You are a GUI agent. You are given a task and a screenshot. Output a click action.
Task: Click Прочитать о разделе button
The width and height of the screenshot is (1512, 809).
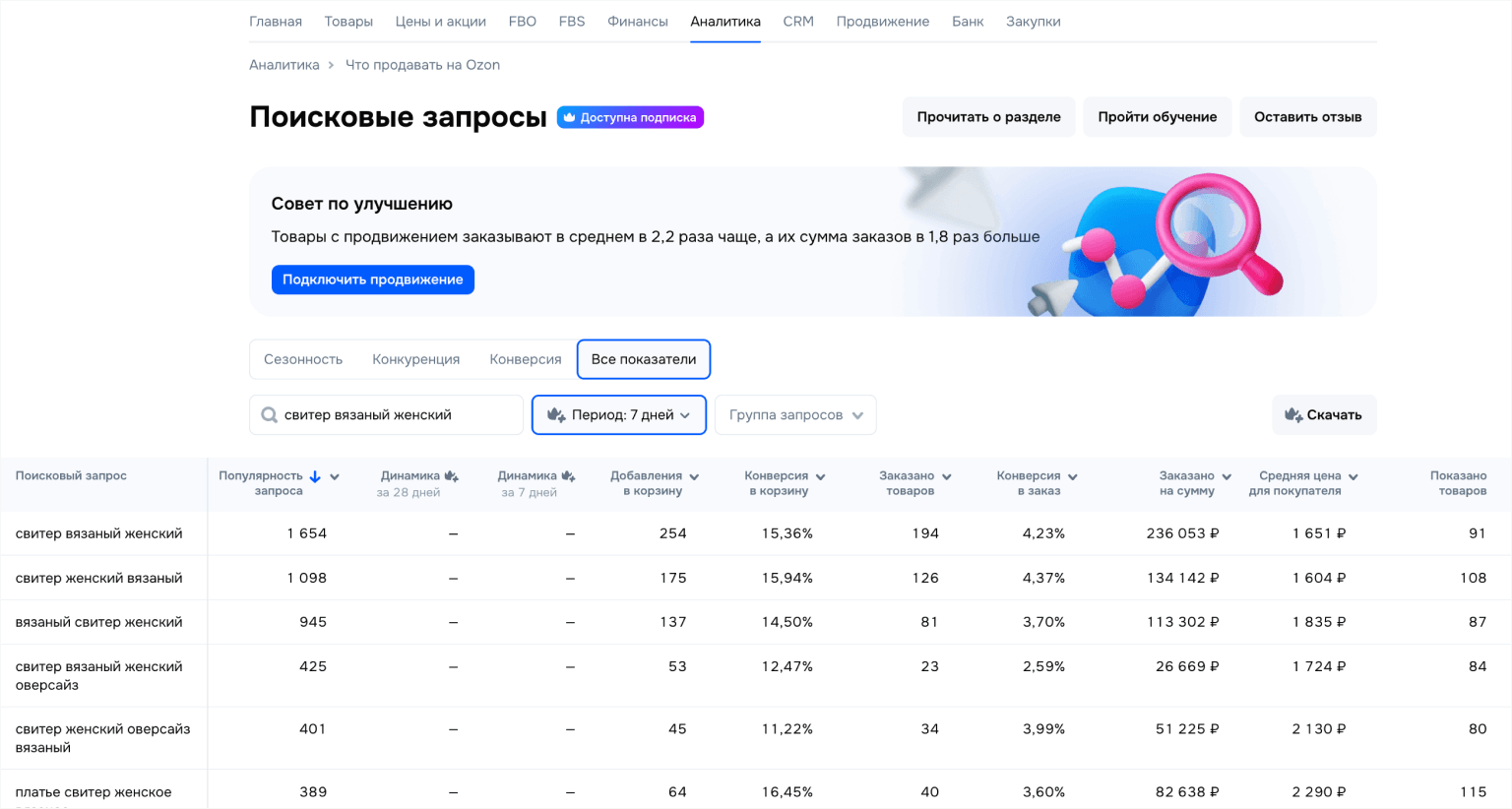coord(989,117)
